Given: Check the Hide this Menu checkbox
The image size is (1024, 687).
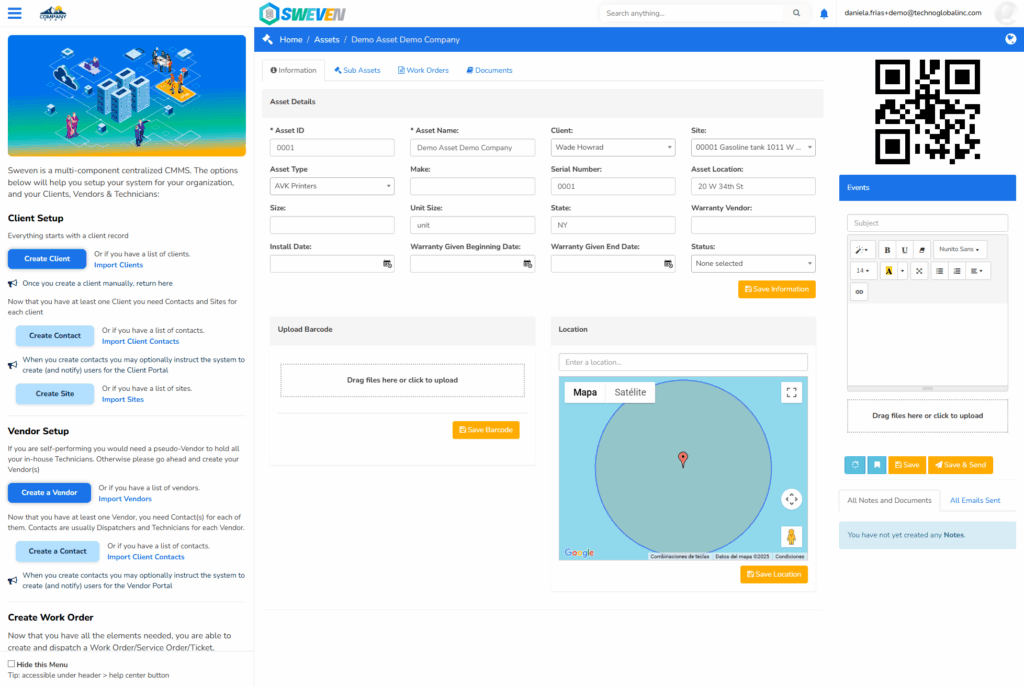Looking at the screenshot, I should tap(11, 664).
